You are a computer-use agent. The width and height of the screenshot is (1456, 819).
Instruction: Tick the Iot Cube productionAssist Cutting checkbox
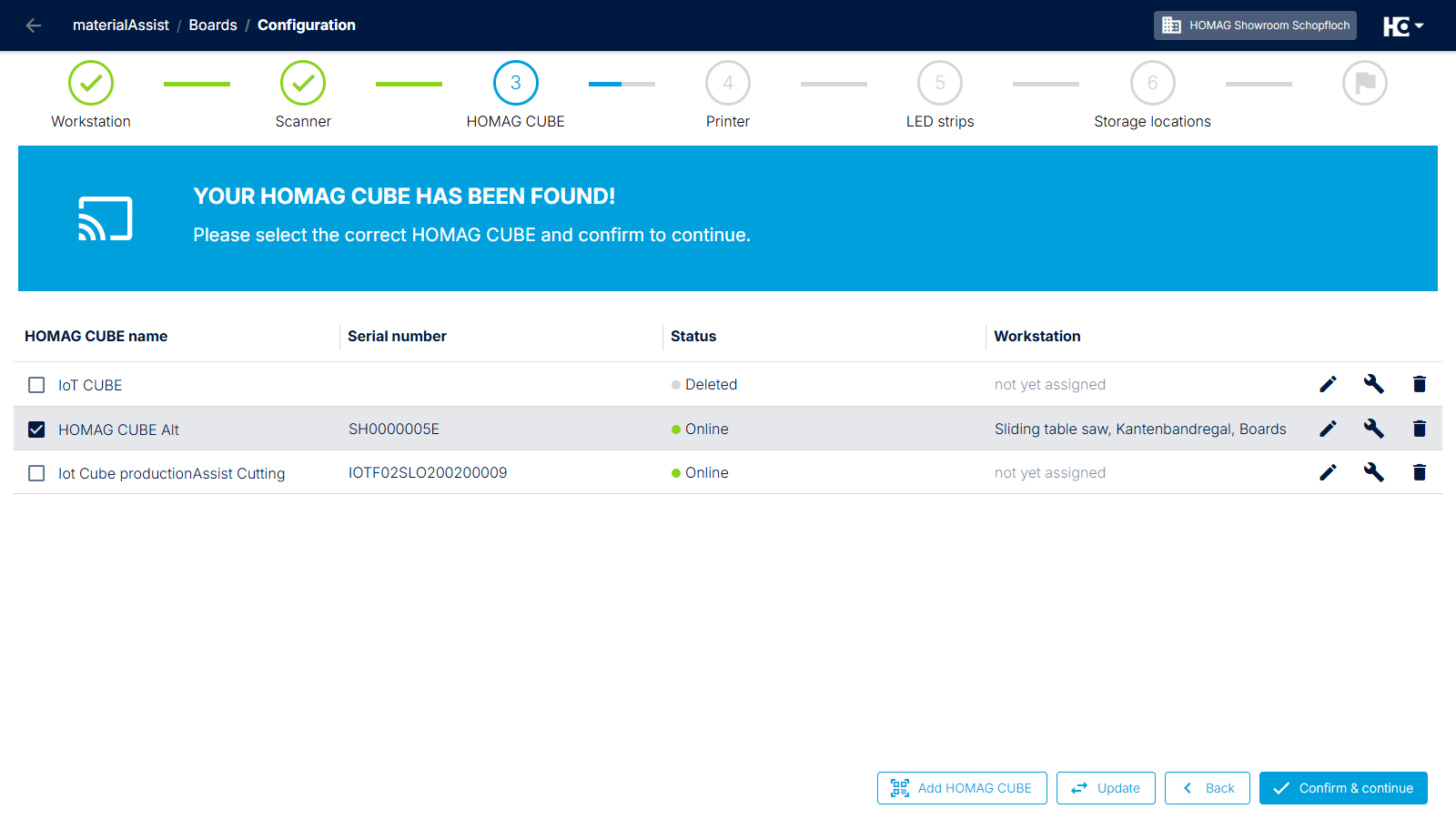pos(36,473)
